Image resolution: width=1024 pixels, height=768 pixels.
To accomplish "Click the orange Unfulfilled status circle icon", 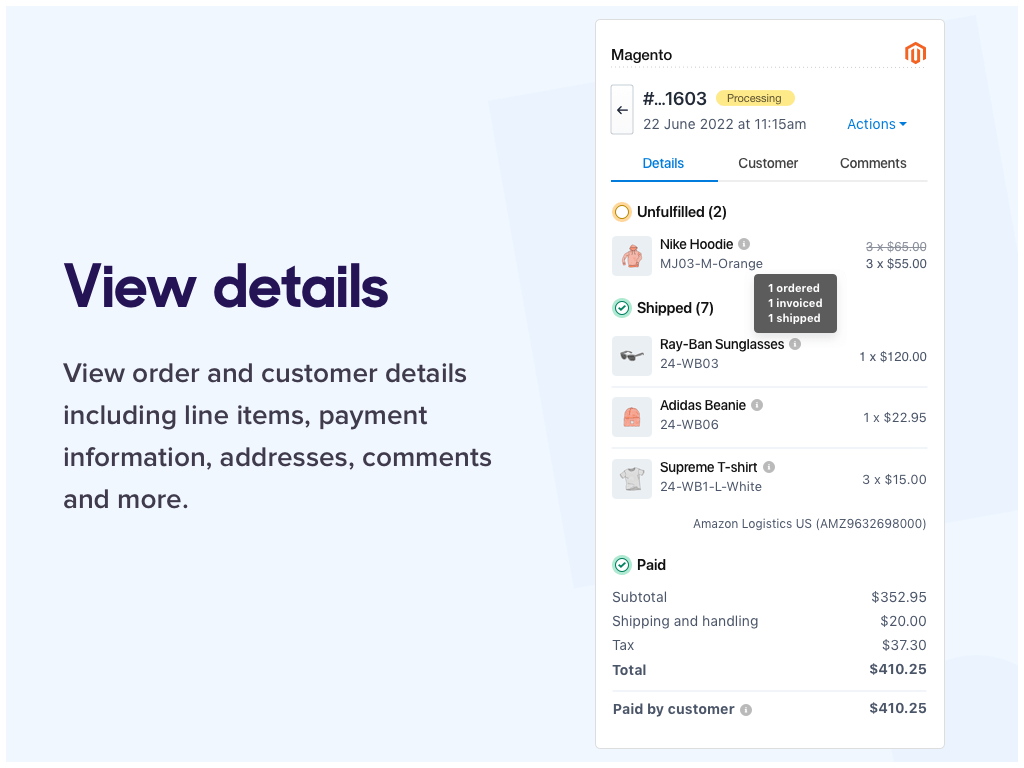I will (621, 212).
